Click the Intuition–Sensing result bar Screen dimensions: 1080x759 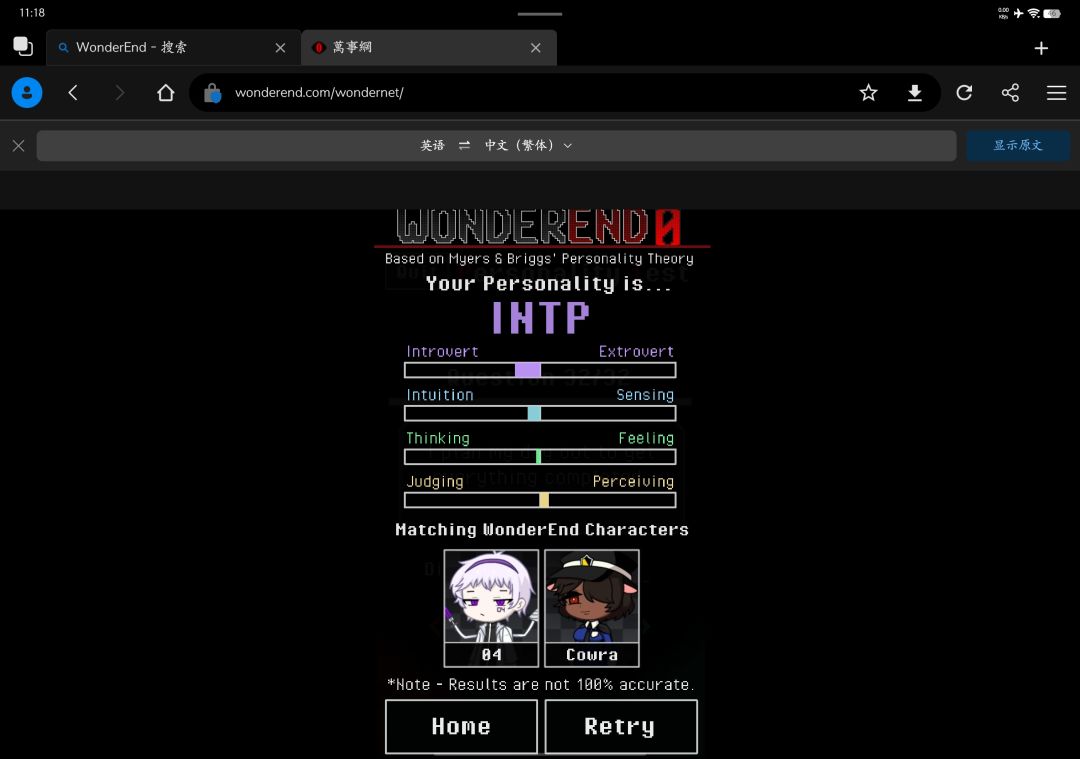[x=540, y=413]
